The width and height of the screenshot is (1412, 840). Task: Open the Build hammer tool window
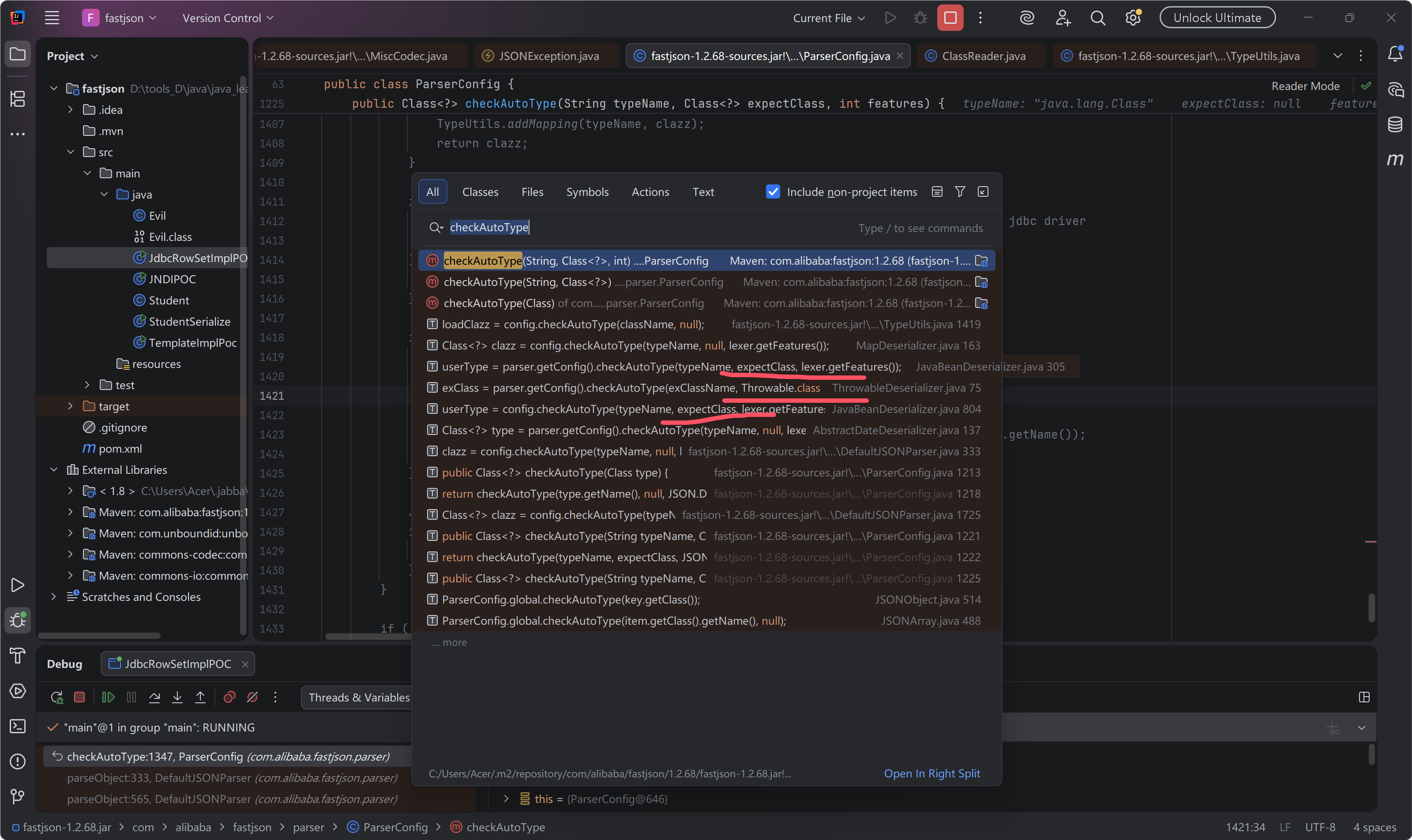[18, 656]
